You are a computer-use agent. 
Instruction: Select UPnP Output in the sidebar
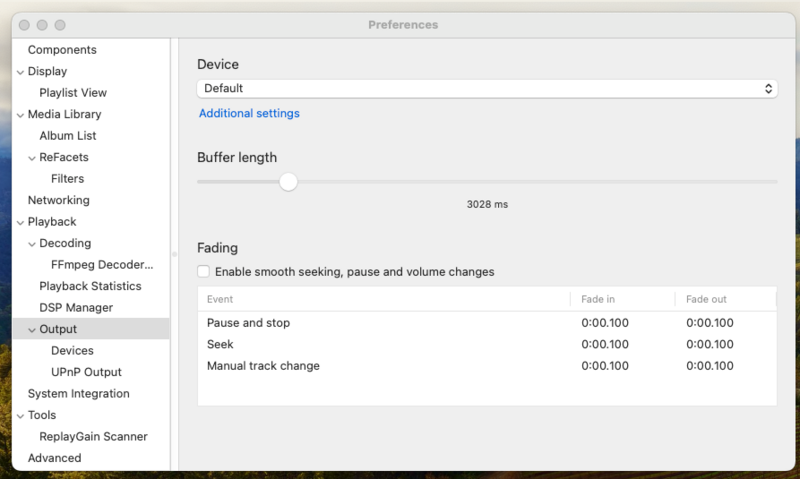point(86,372)
